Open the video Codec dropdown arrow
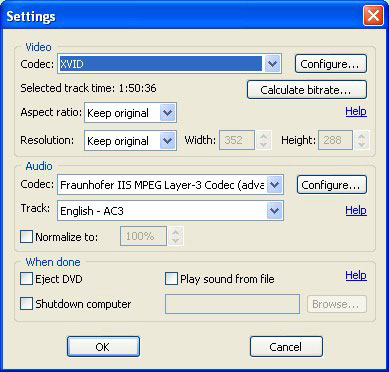This screenshot has height=372, width=389. point(272,63)
